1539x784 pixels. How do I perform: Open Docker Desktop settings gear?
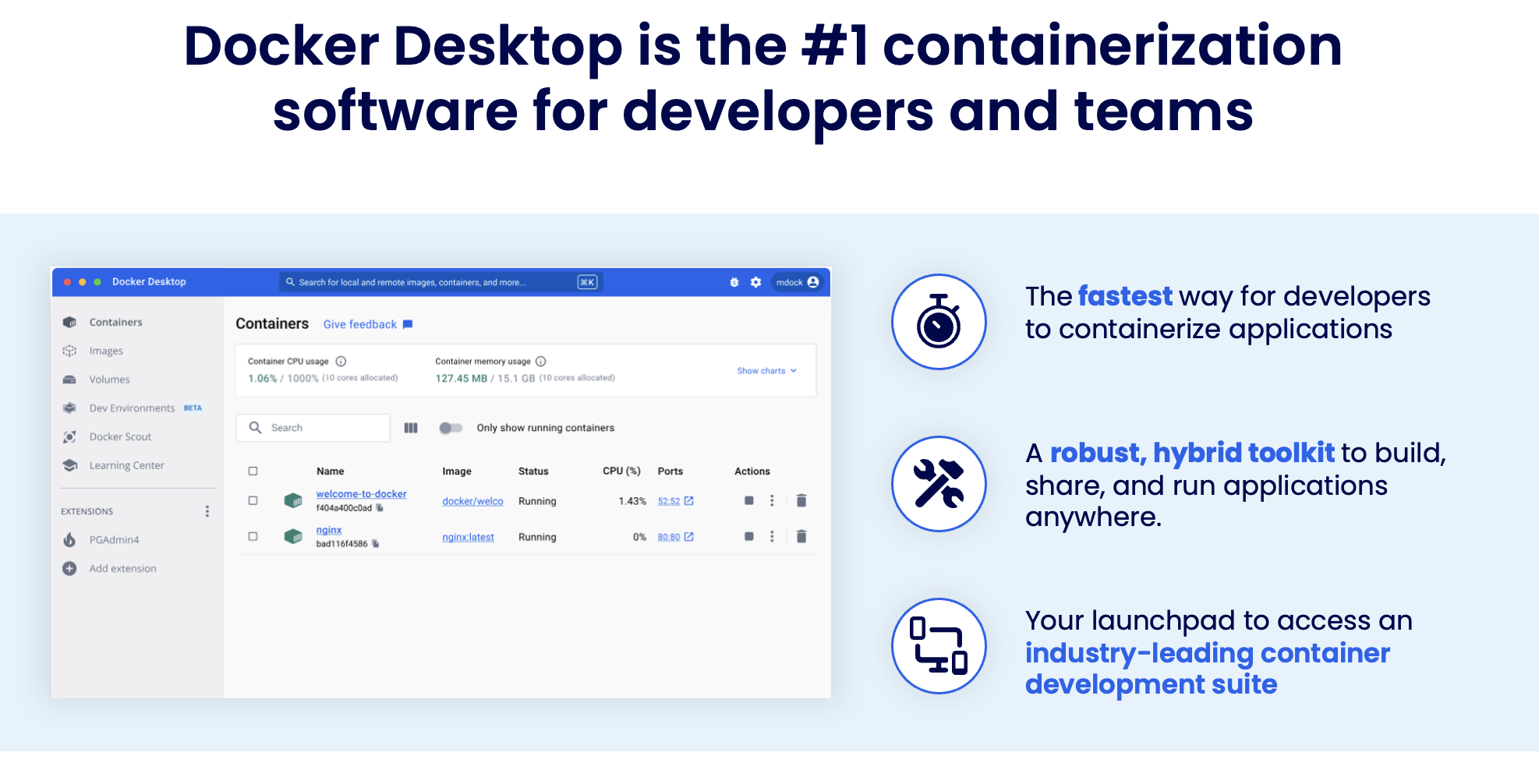[755, 282]
